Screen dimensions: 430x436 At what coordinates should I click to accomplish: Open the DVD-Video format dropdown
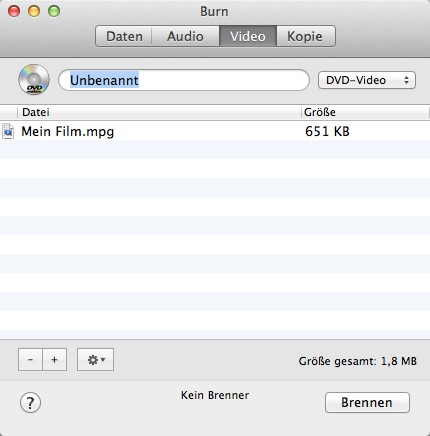coord(367,80)
